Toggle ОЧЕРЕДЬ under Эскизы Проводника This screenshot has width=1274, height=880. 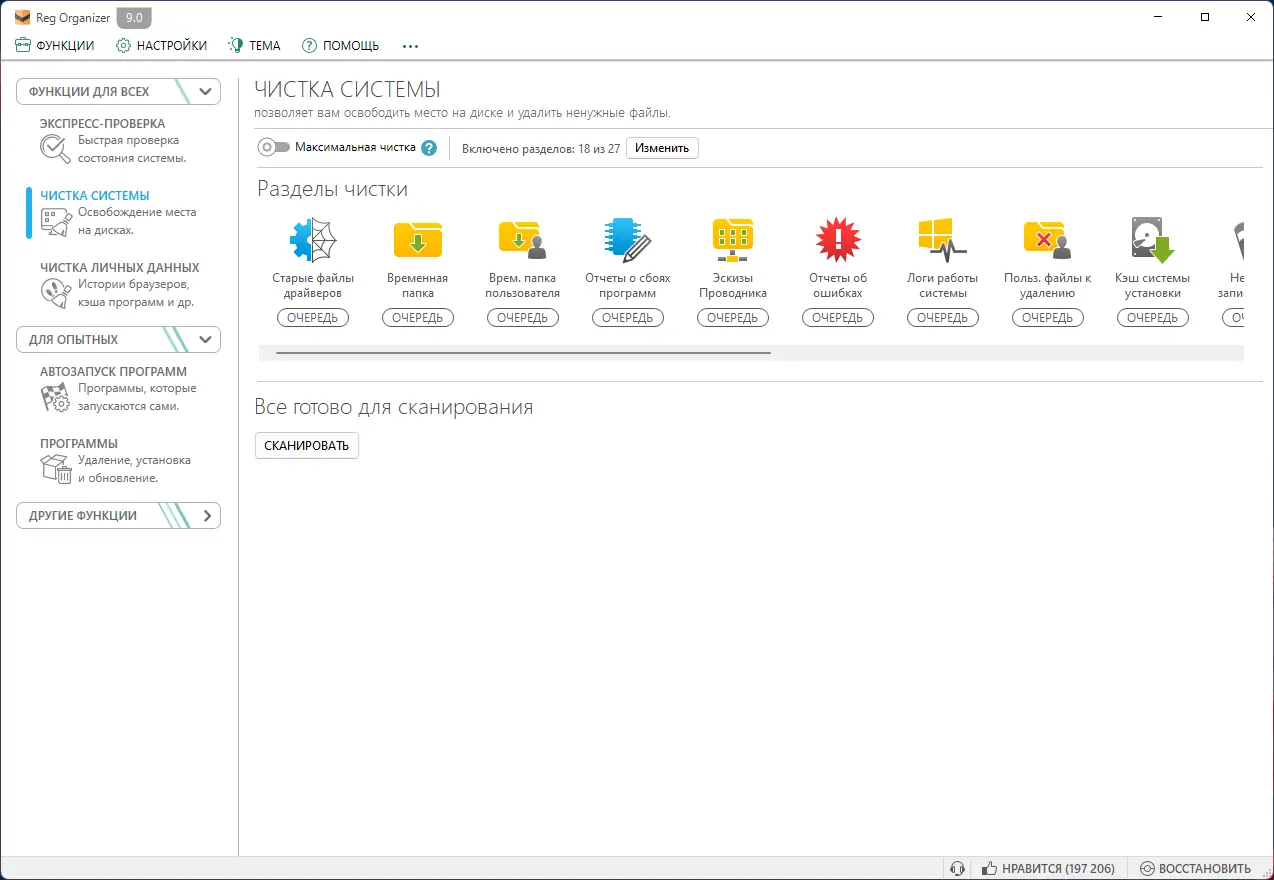(733, 317)
